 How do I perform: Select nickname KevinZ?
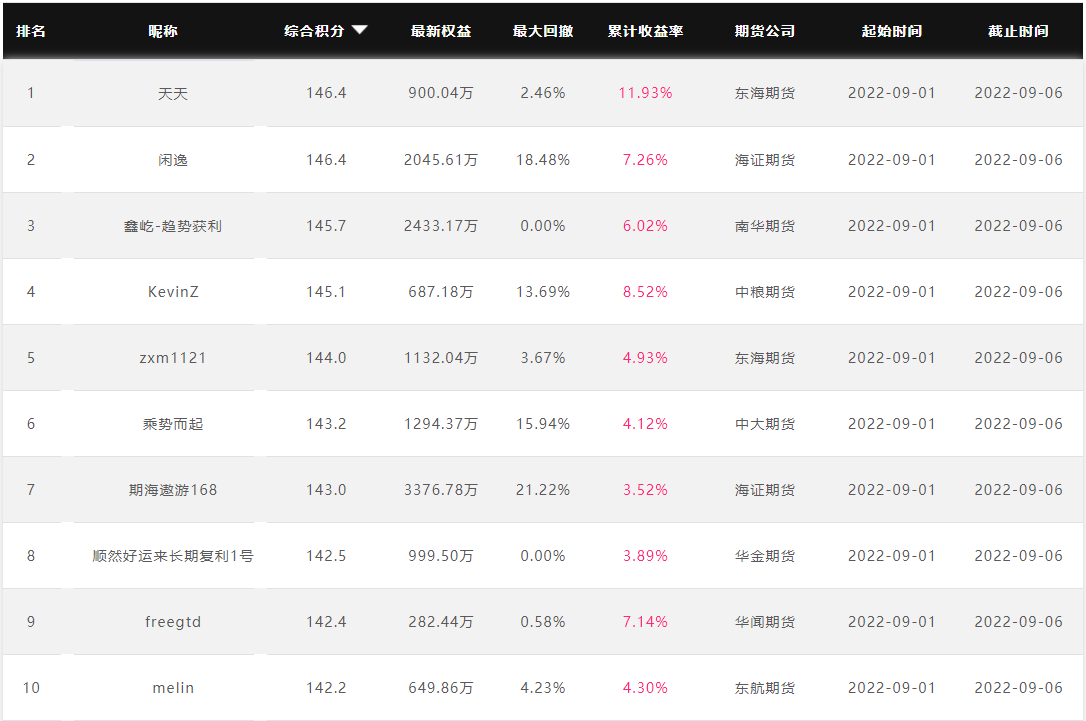point(173,292)
